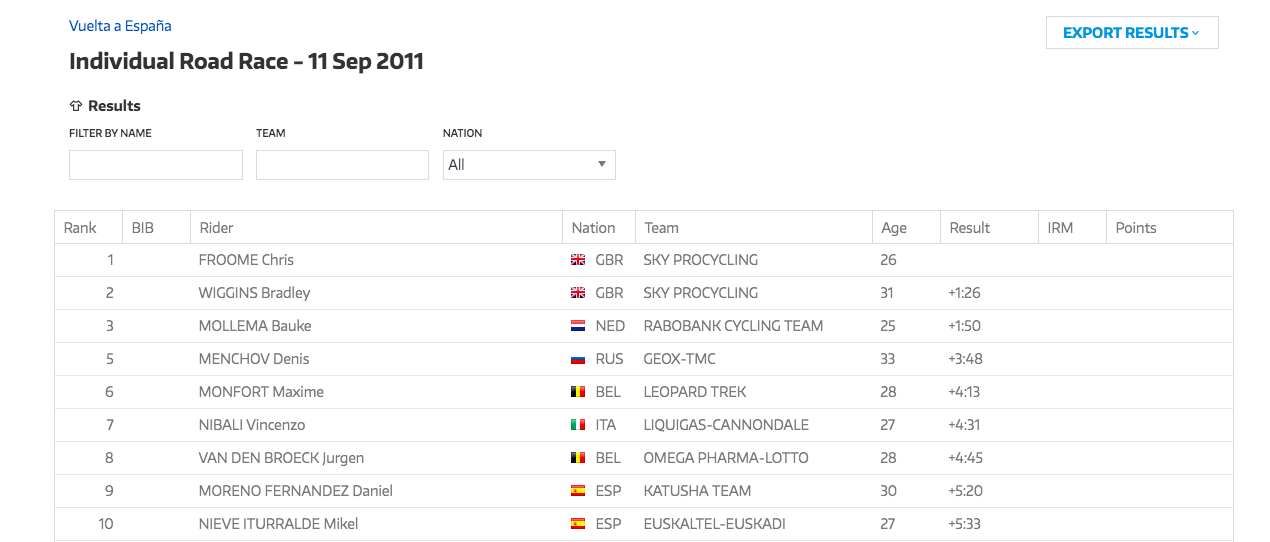Click the Spanish flag in Moreno Fernandez's row
The height and width of the screenshot is (542, 1270).
point(578,491)
